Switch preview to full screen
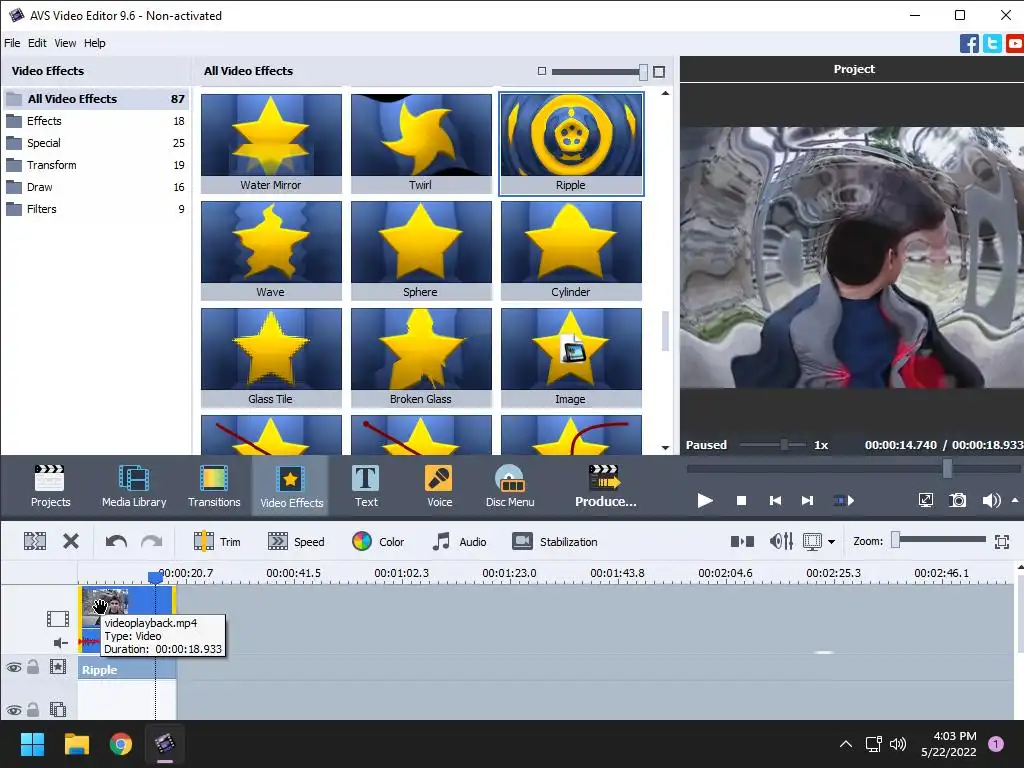The height and width of the screenshot is (768, 1024). pyautogui.click(x=925, y=501)
